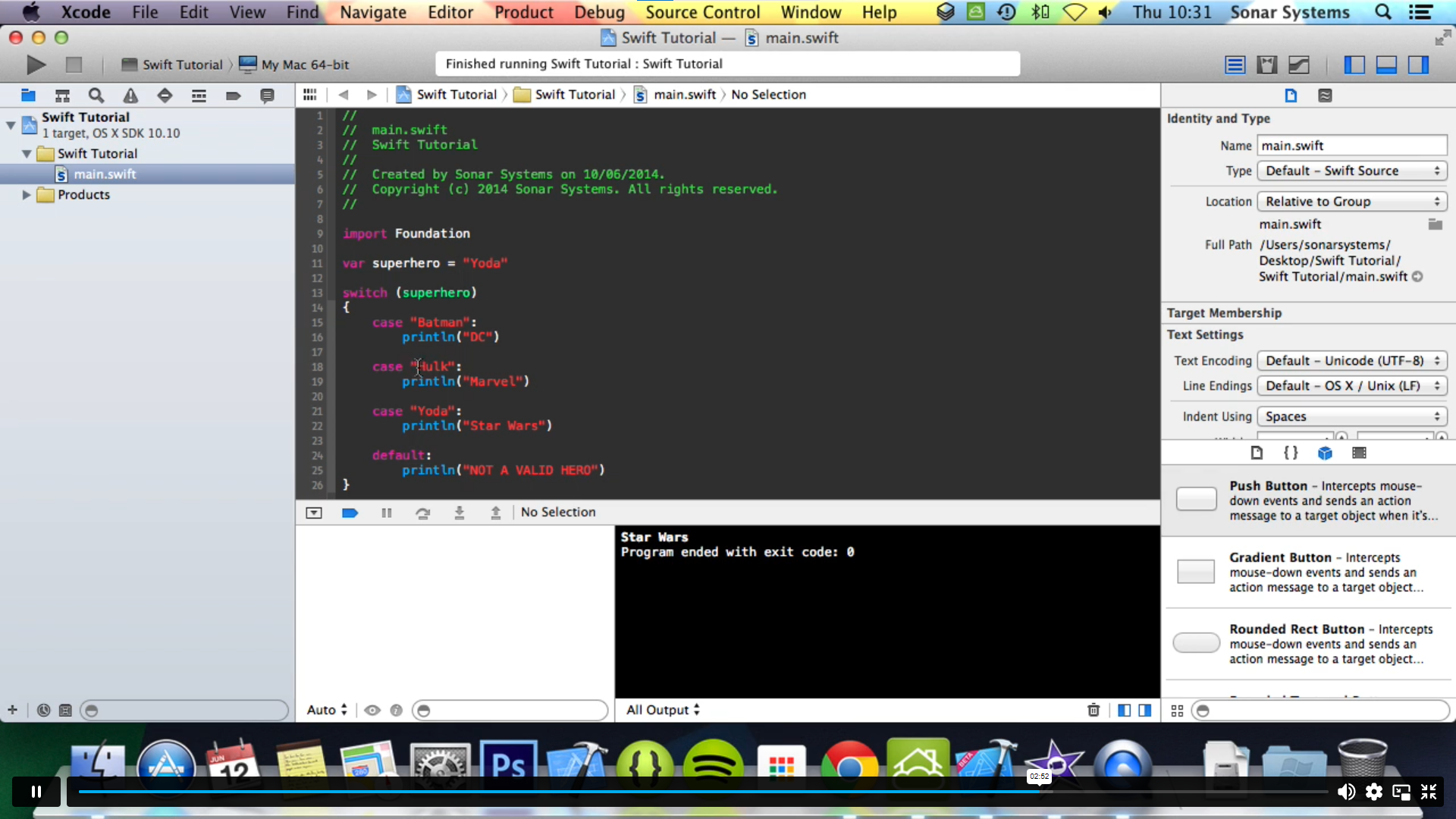Viewport: 1456px width, 819px height.
Task: Click Spotify icon in the Dock
Action: 713,764
